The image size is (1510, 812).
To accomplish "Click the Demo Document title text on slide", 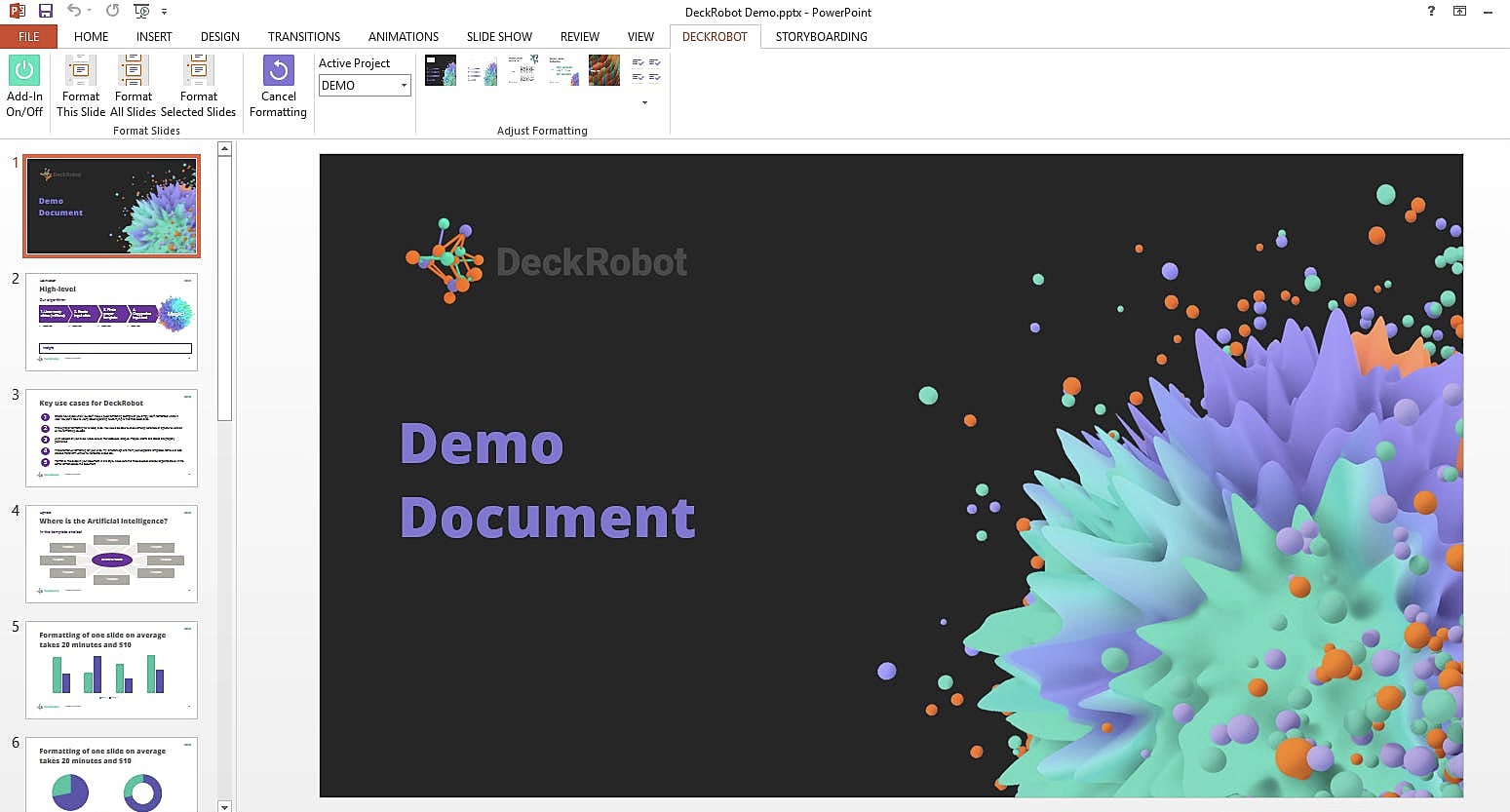I will [548, 481].
